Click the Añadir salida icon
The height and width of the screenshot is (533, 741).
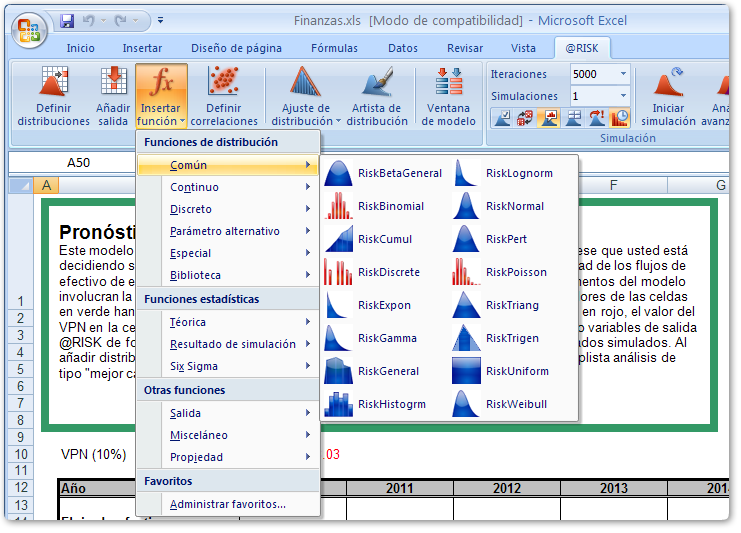[113, 96]
